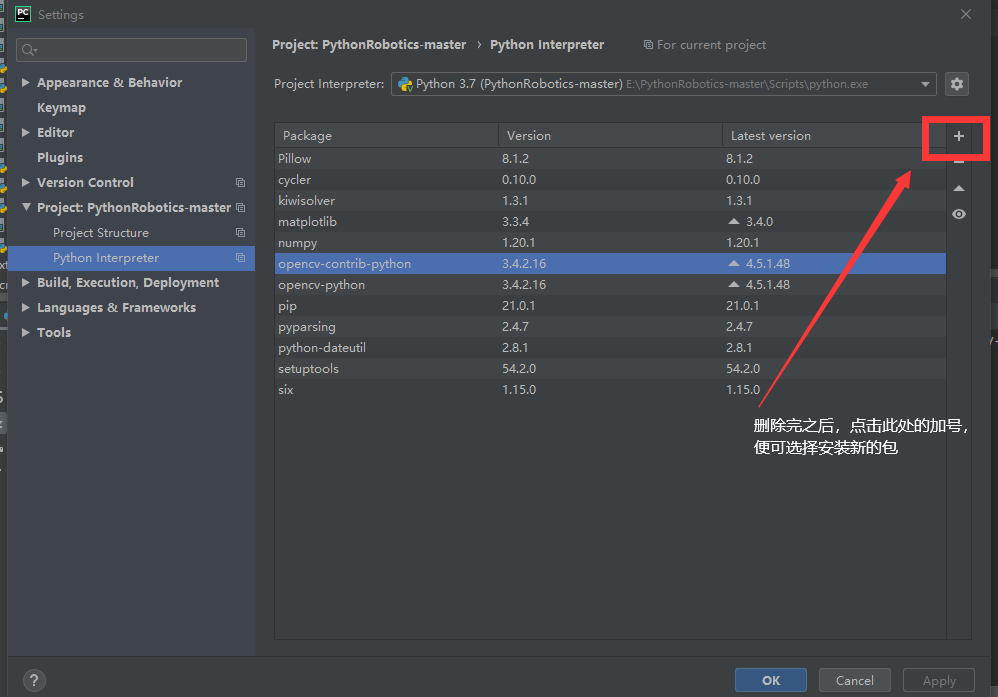Toggle the eye icon to show early releases
The height and width of the screenshot is (697, 998).
click(x=957, y=213)
